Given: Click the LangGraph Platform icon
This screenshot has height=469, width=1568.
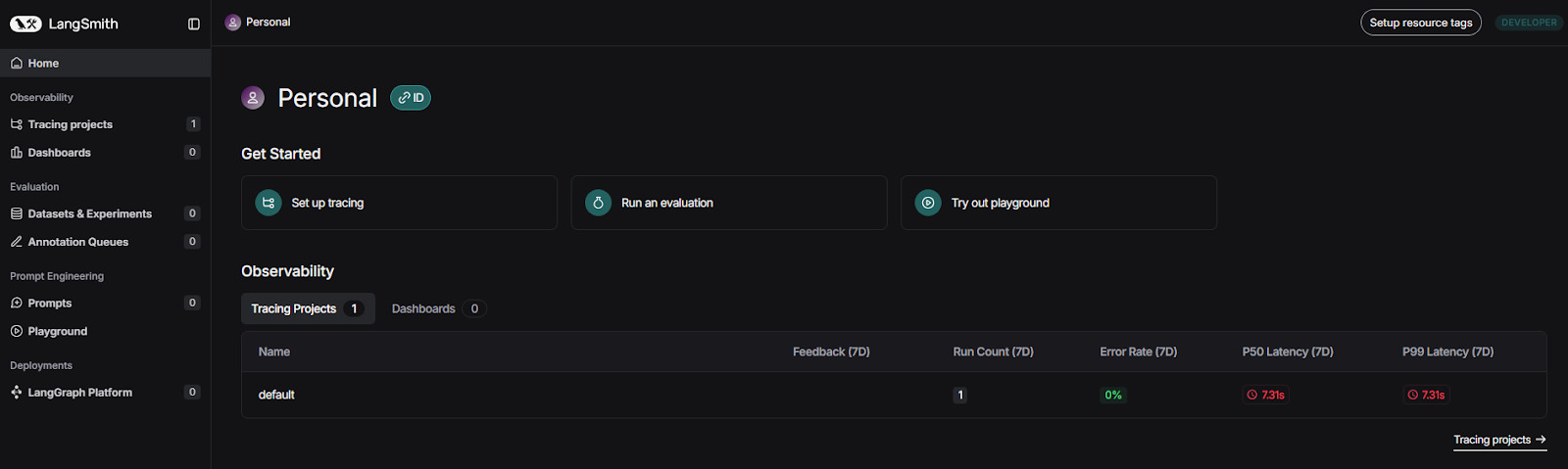Looking at the screenshot, I should point(17,393).
